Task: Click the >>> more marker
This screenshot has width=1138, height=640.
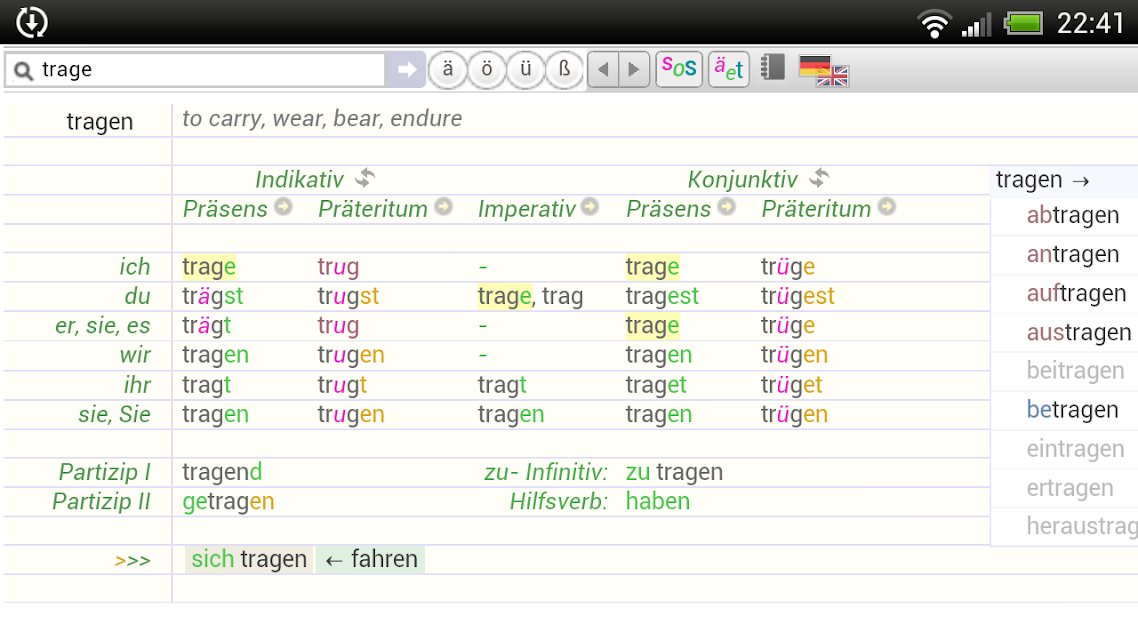Action: (133, 561)
